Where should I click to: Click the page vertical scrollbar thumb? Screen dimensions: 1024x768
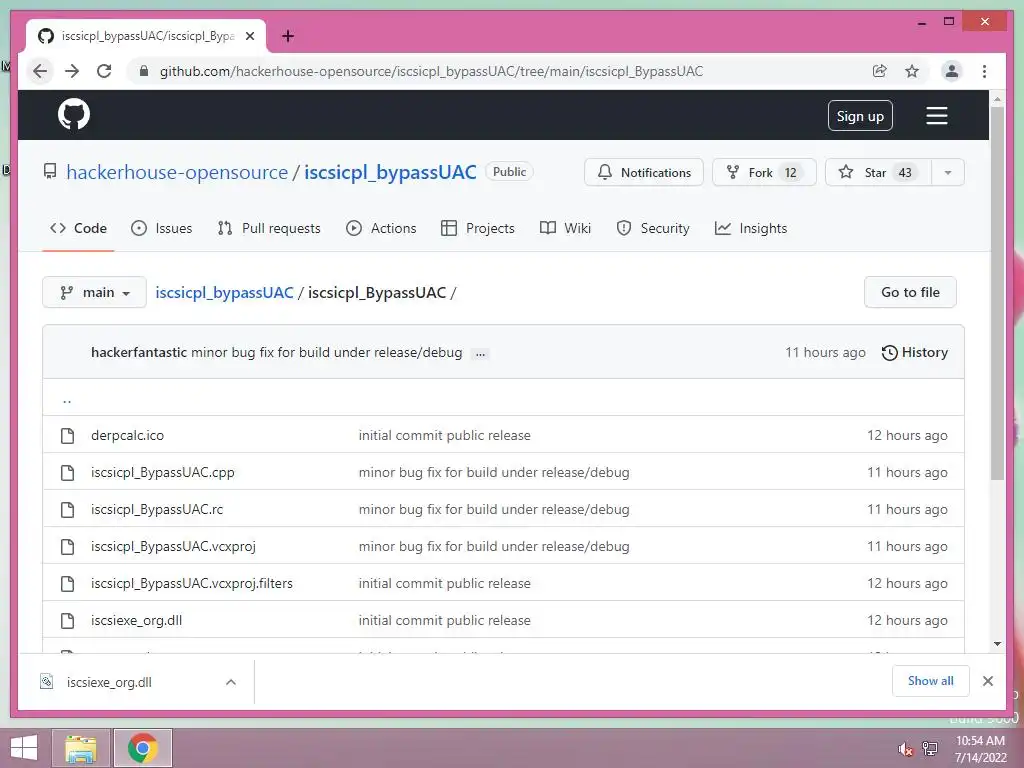[x=997, y=294]
